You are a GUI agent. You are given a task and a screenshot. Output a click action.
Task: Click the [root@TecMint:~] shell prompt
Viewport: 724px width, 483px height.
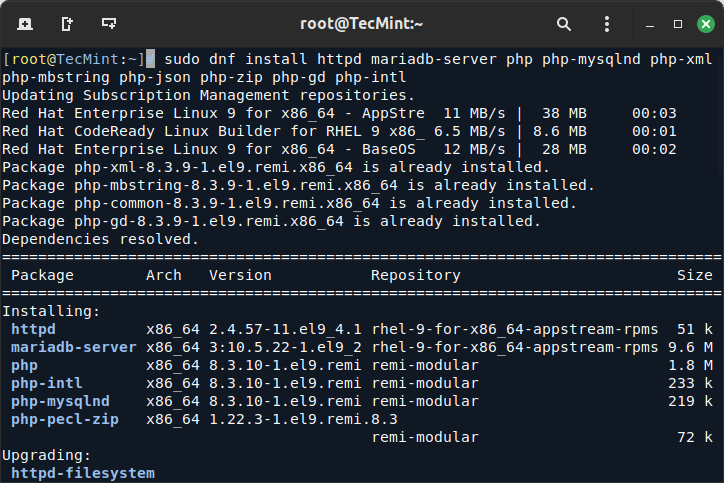[73, 59]
